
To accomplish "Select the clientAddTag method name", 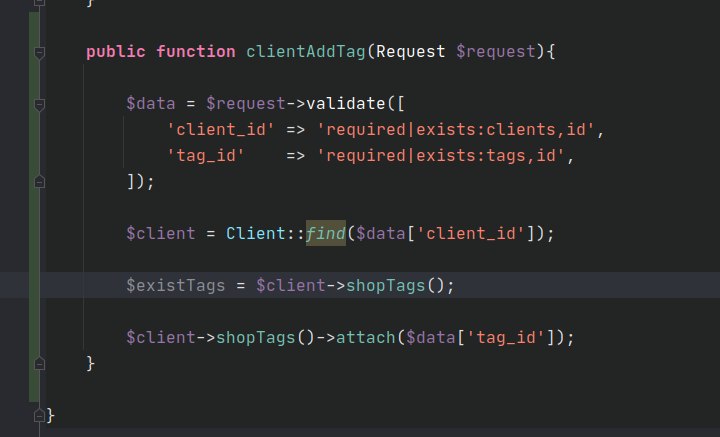I will (306, 52).
